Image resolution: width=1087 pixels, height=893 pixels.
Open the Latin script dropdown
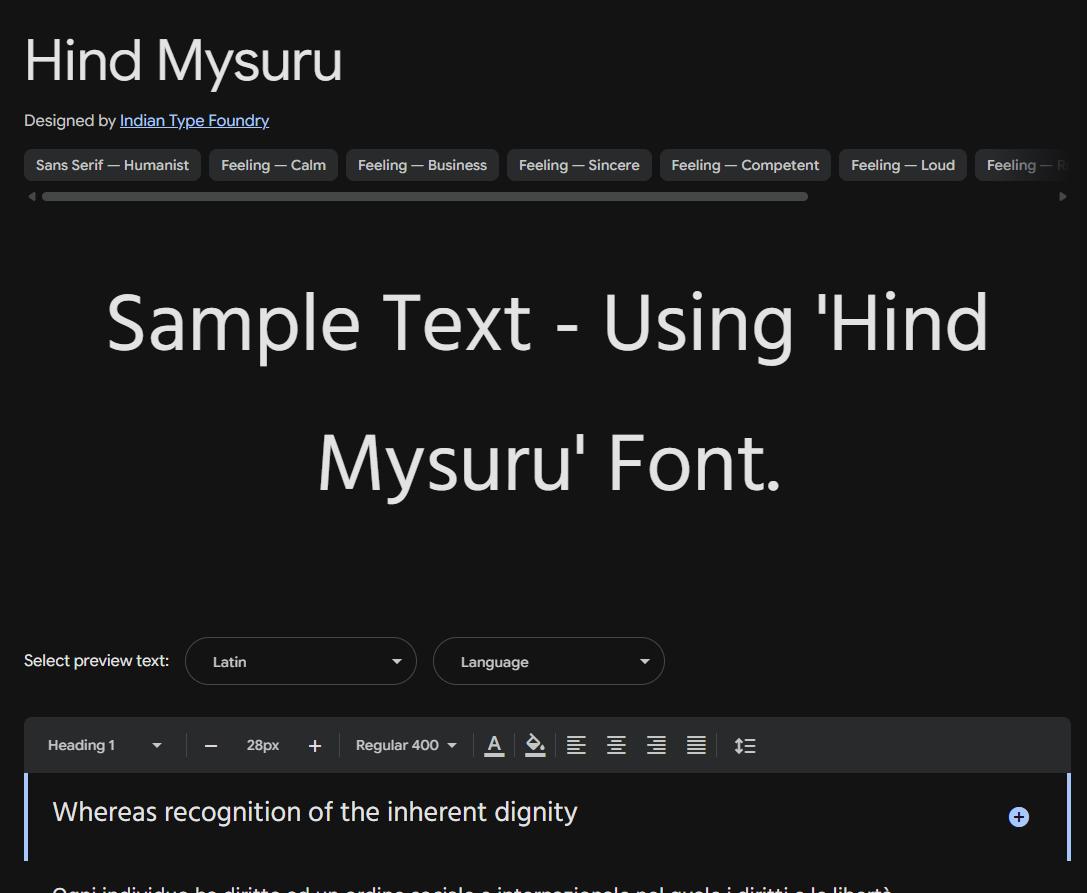(x=301, y=661)
